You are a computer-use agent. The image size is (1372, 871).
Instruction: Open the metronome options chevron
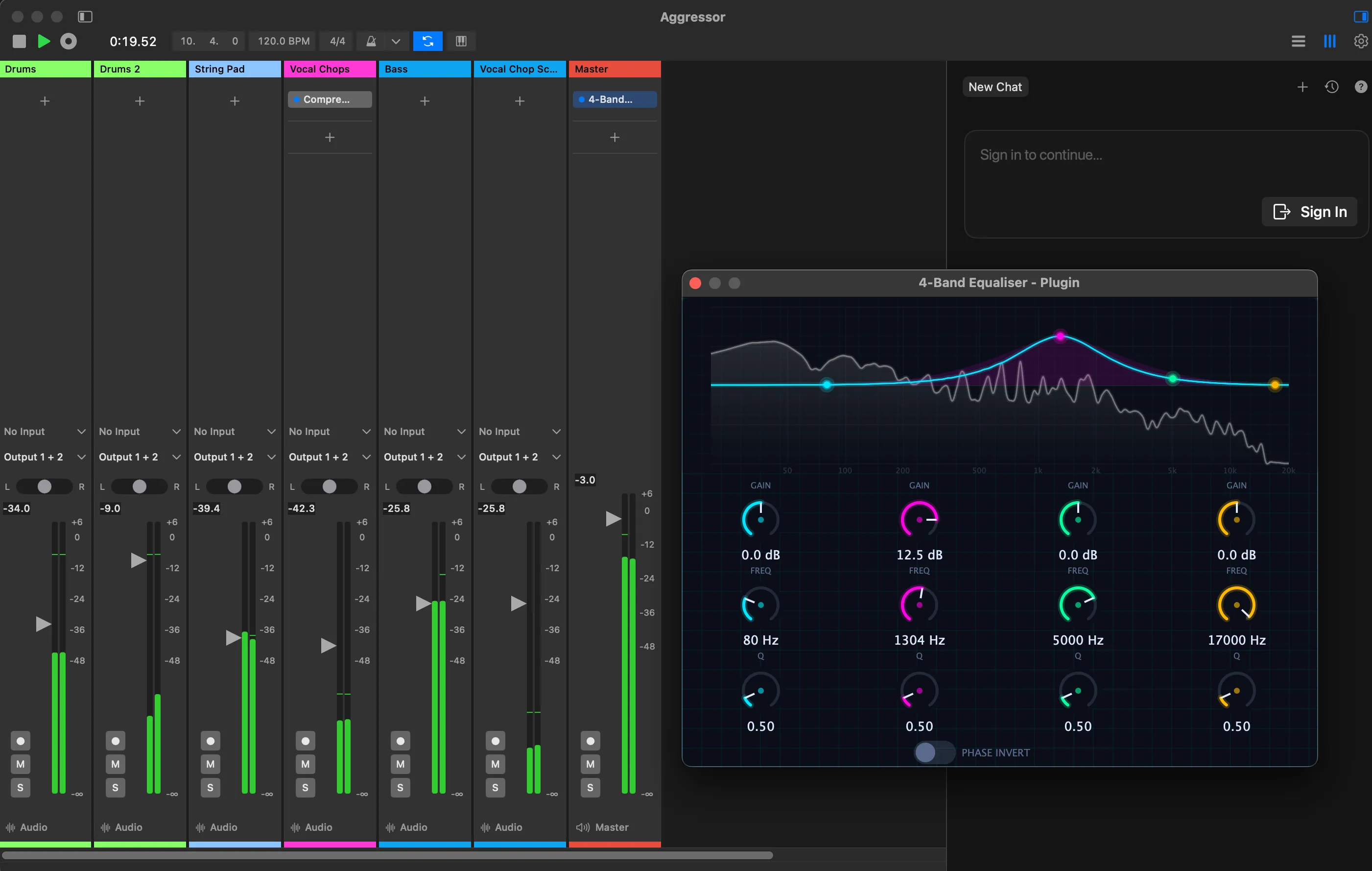396,41
